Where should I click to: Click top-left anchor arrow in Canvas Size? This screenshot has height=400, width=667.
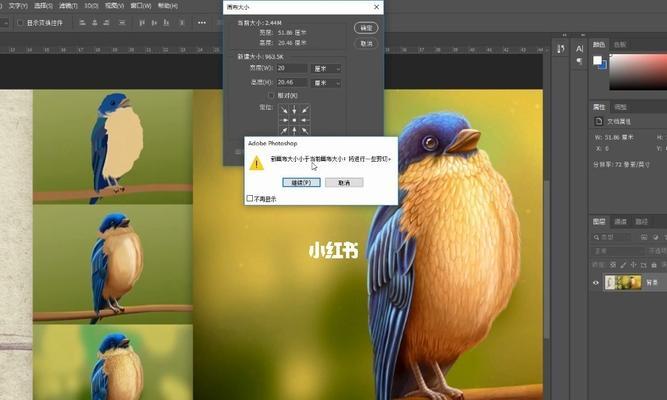pyautogui.click(x=284, y=110)
